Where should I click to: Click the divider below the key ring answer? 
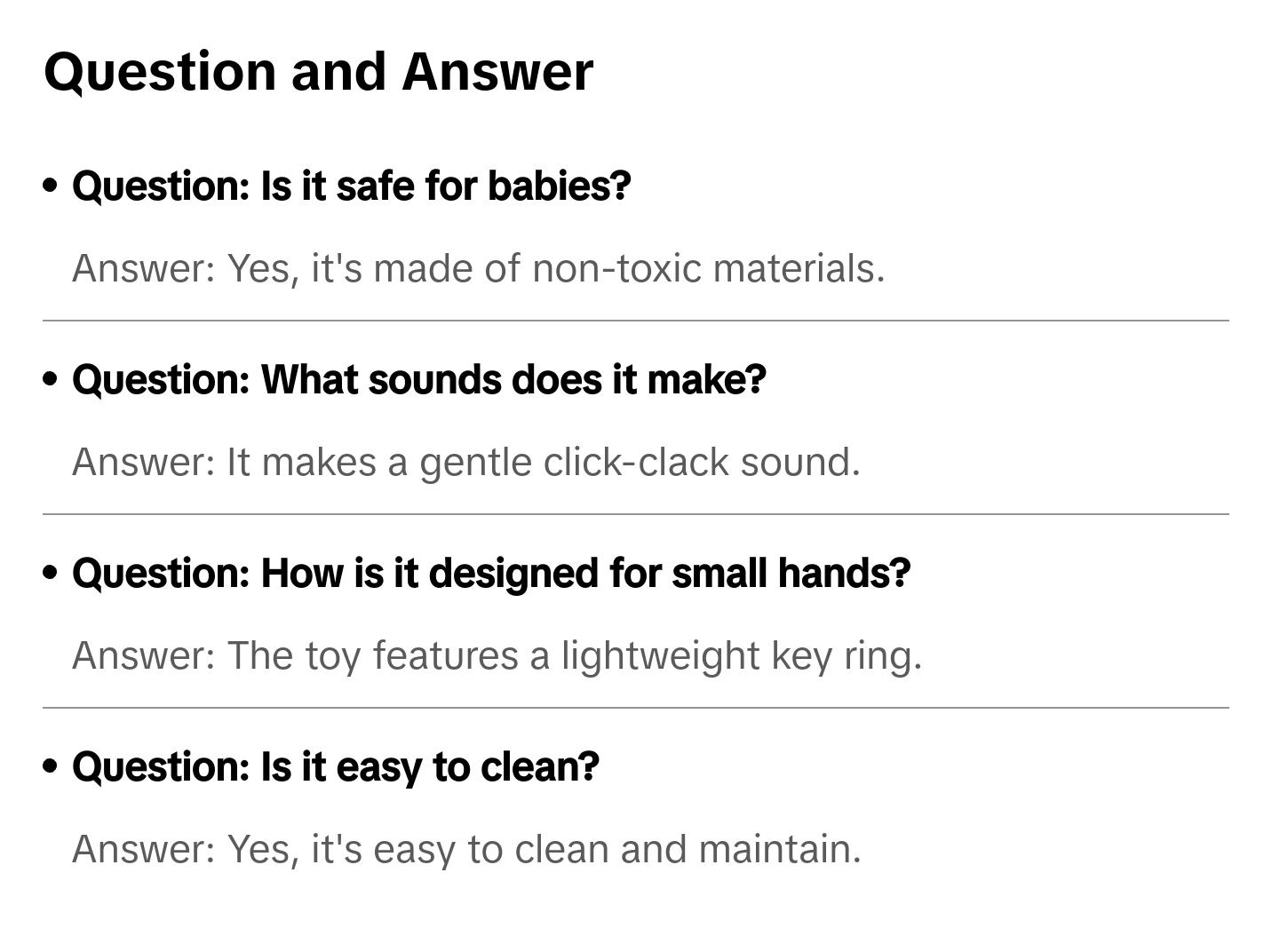coord(635,708)
